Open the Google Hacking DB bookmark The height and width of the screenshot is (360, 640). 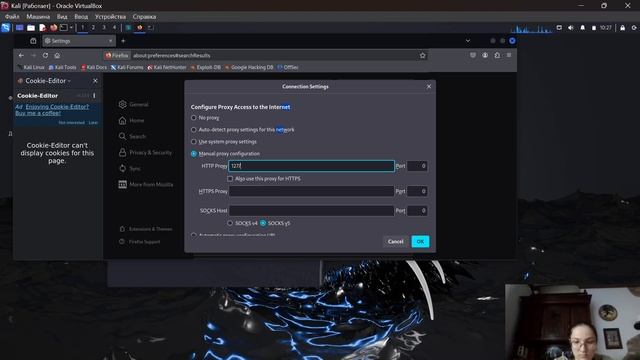[249, 67]
